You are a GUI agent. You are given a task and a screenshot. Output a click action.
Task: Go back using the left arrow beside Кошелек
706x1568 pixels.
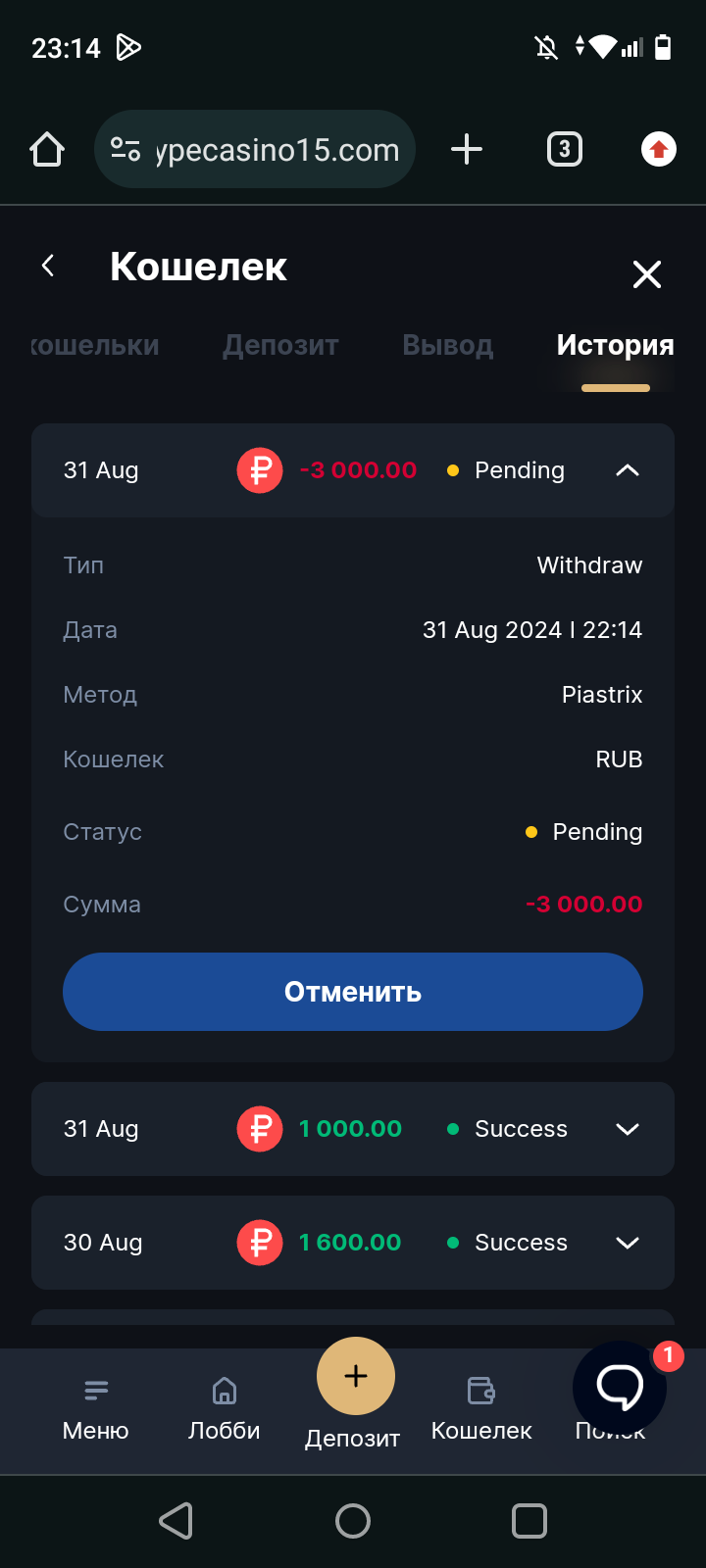[48, 265]
